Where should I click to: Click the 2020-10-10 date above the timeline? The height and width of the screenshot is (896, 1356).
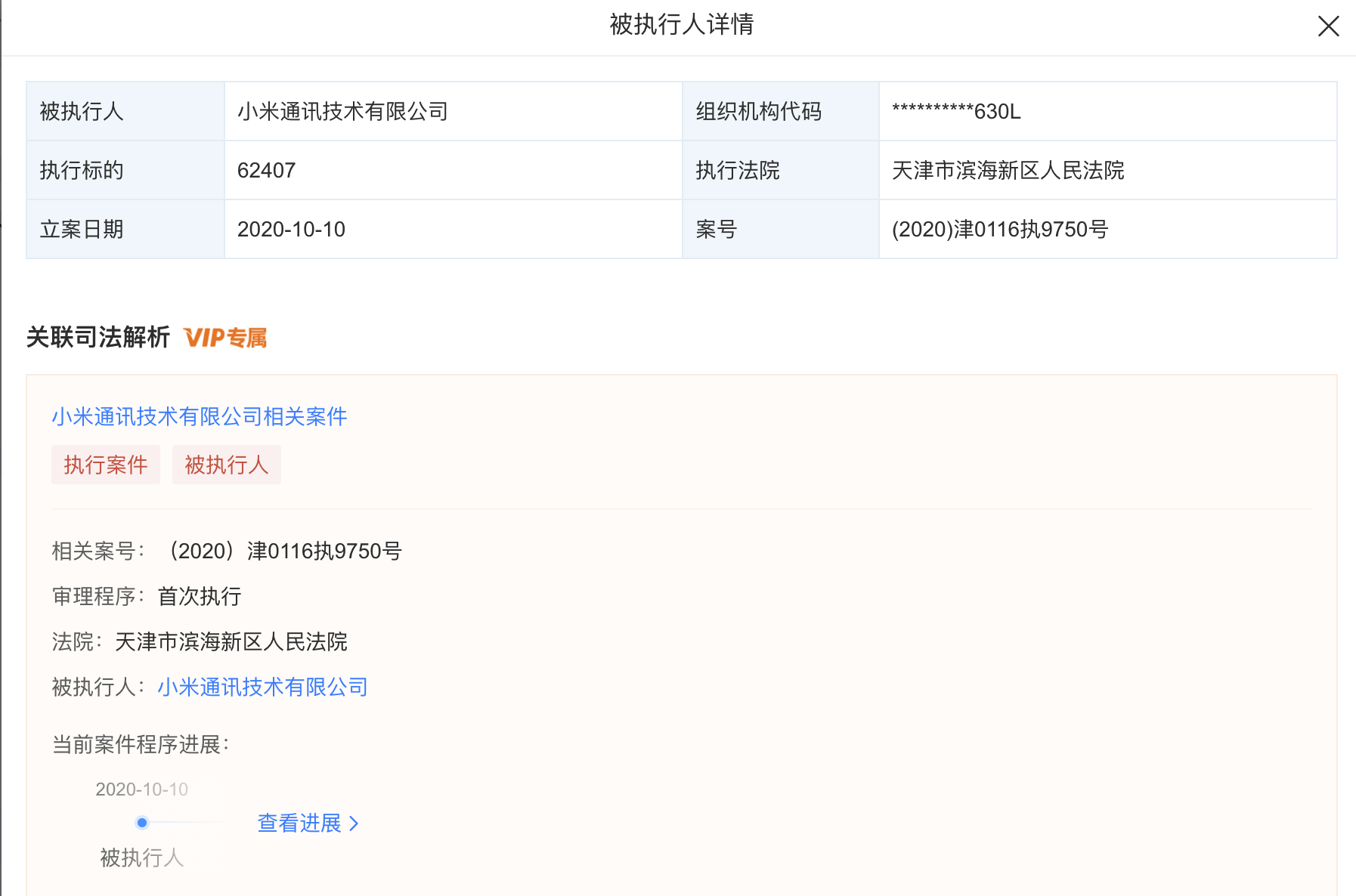pos(141,789)
